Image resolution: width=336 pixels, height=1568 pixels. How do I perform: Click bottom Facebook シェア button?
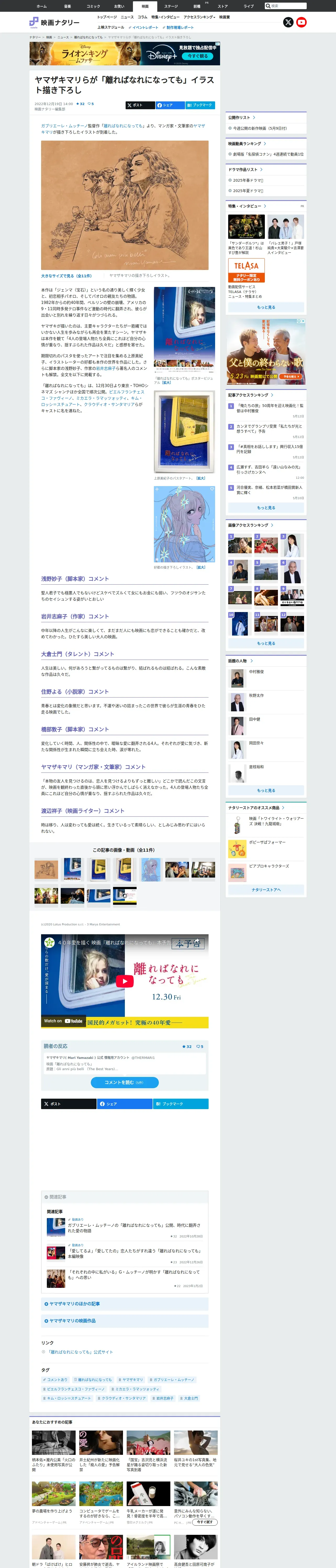(124, 1104)
